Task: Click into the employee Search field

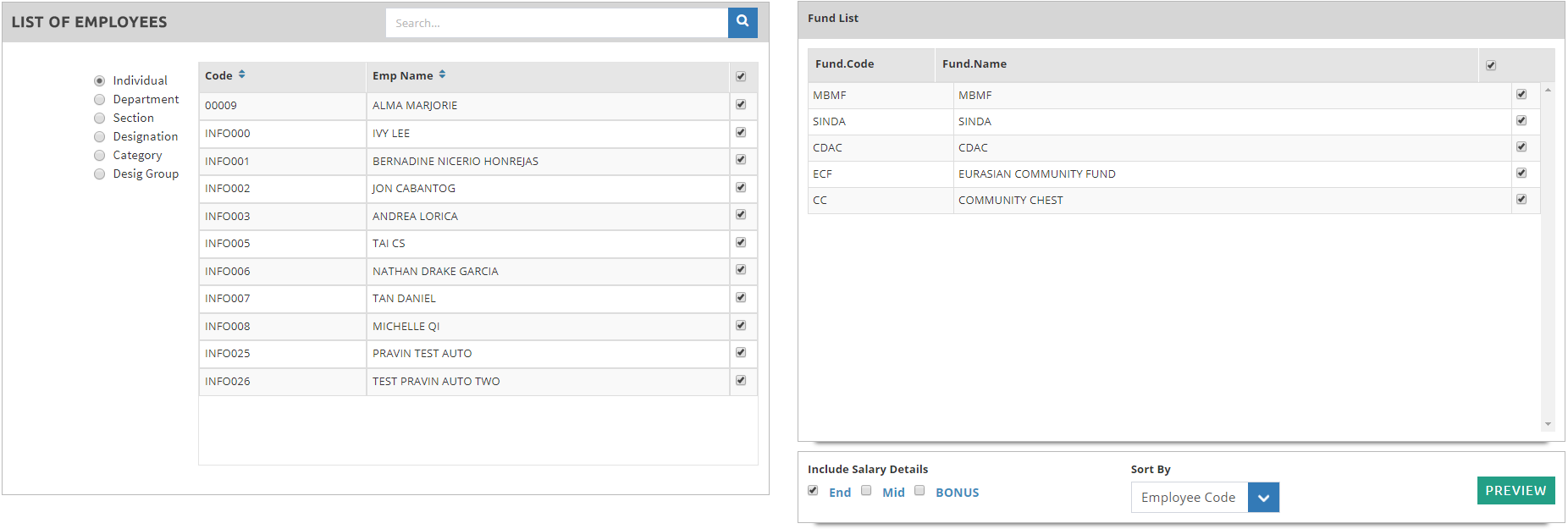Action: [x=556, y=23]
